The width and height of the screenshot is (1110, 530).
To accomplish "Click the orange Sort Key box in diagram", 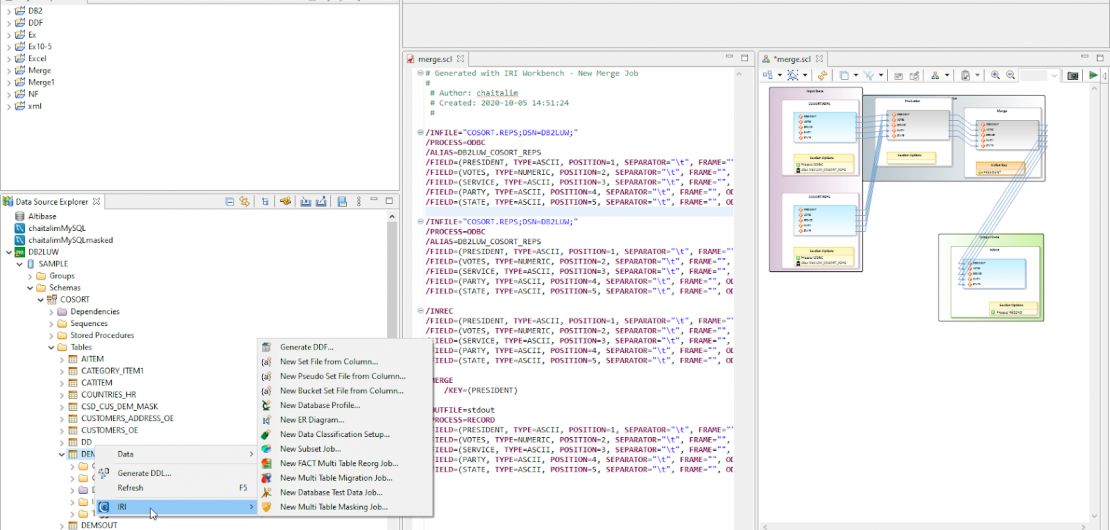I will click(1000, 168).
